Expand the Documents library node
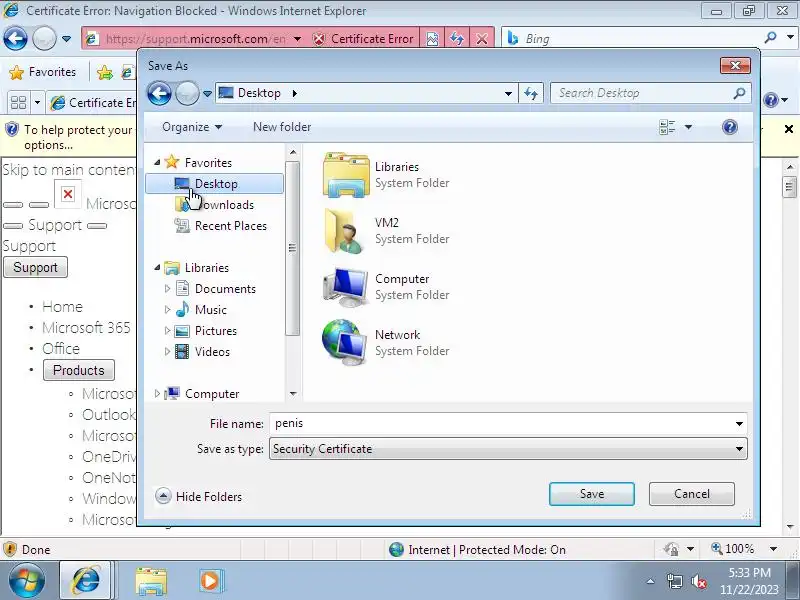 pyautogui.click(x=167, y=289)
